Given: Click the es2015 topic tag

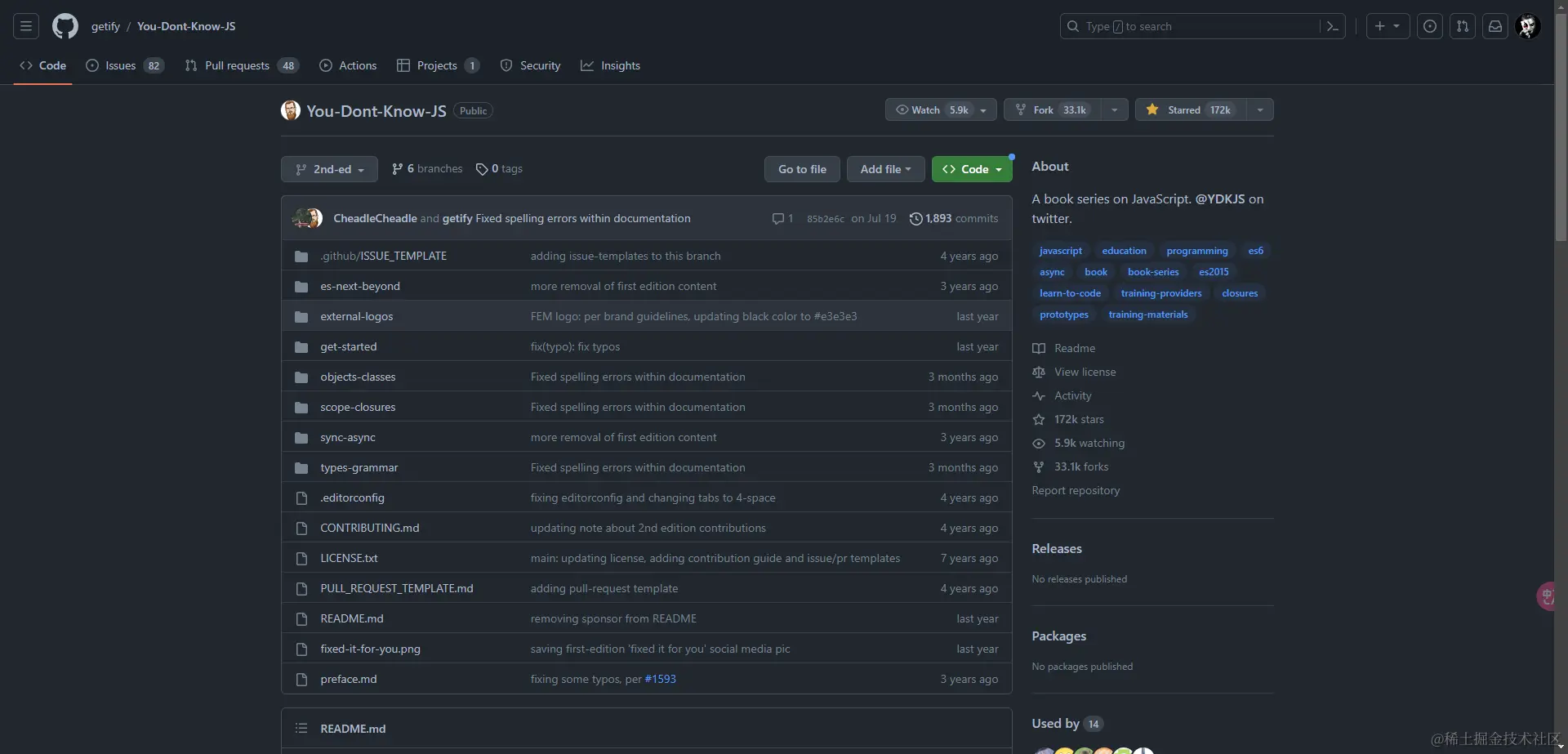Looking at the screenshot, I should click(x=1214, y=272).
